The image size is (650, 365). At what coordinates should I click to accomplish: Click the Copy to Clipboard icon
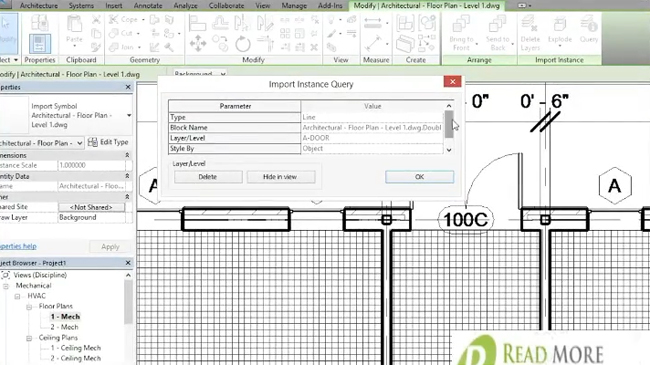pyautogui.click(x=96, y=34)
